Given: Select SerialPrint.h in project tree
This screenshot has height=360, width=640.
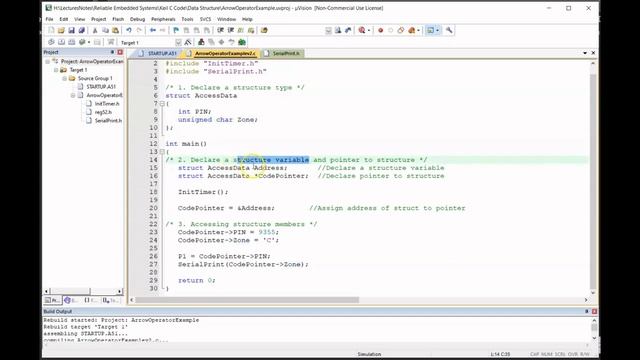Looking at the screenshot, I should (108, 120).
